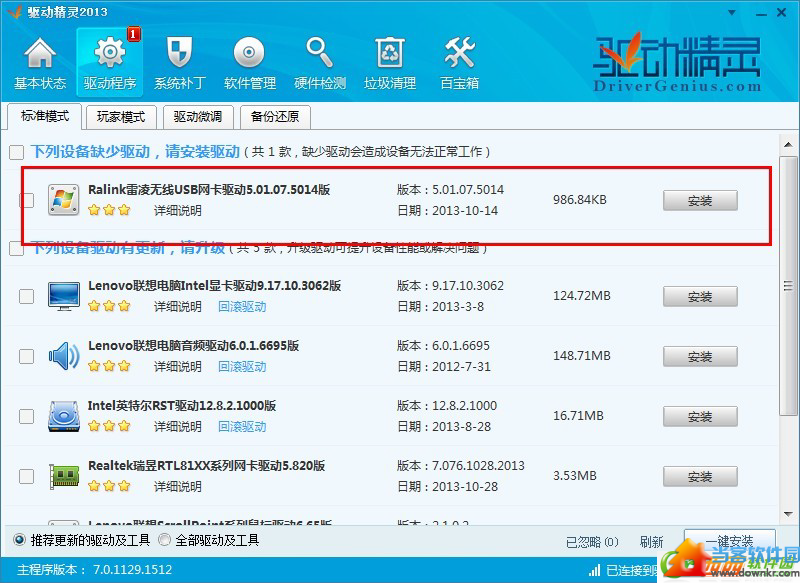Install the Realtek RTL81XX network driver
The image size is (800, 583).
700,476
